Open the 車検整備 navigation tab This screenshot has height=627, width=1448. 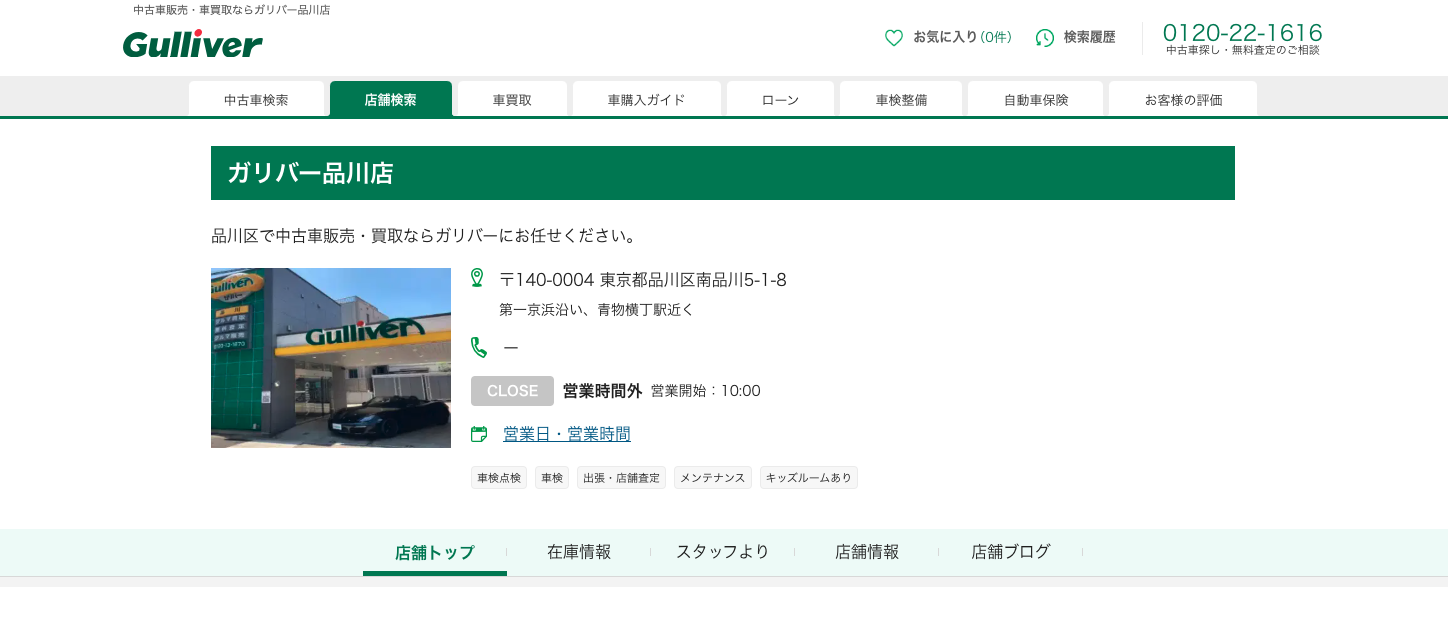[901, 99]
